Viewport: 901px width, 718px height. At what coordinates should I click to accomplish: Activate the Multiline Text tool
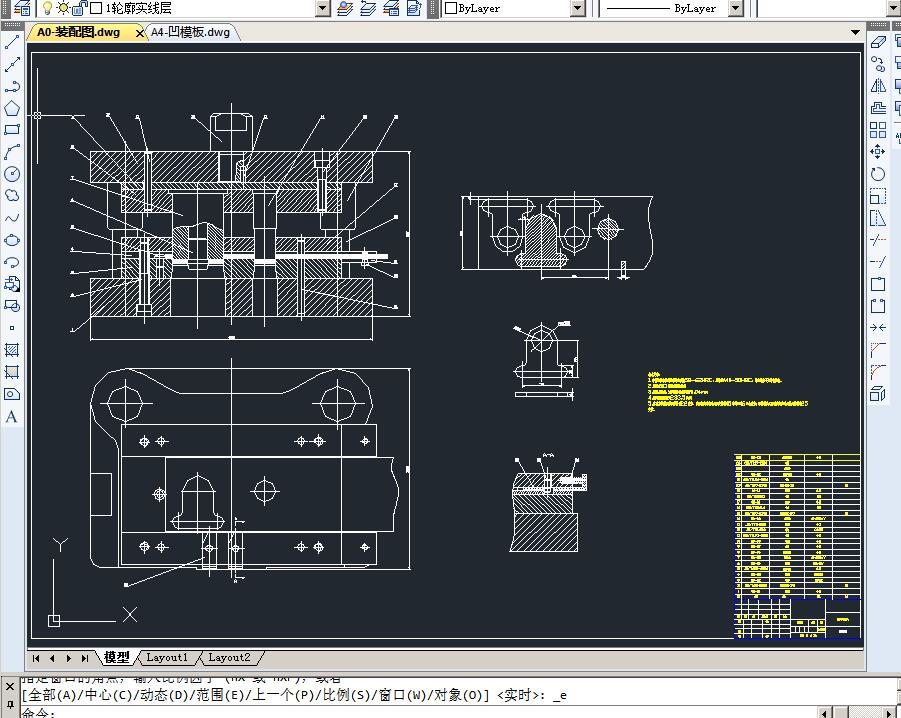pos(12,416)
